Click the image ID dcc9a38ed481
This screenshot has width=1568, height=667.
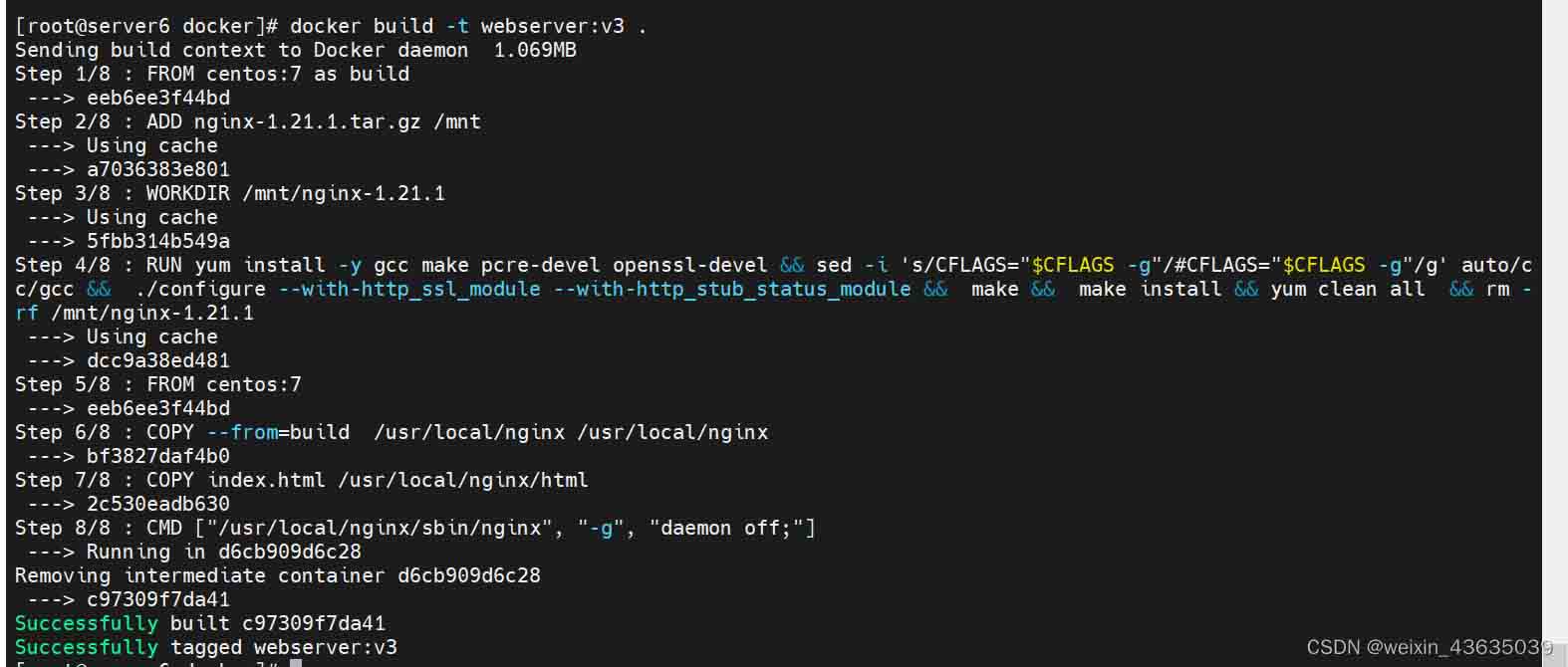157,360
